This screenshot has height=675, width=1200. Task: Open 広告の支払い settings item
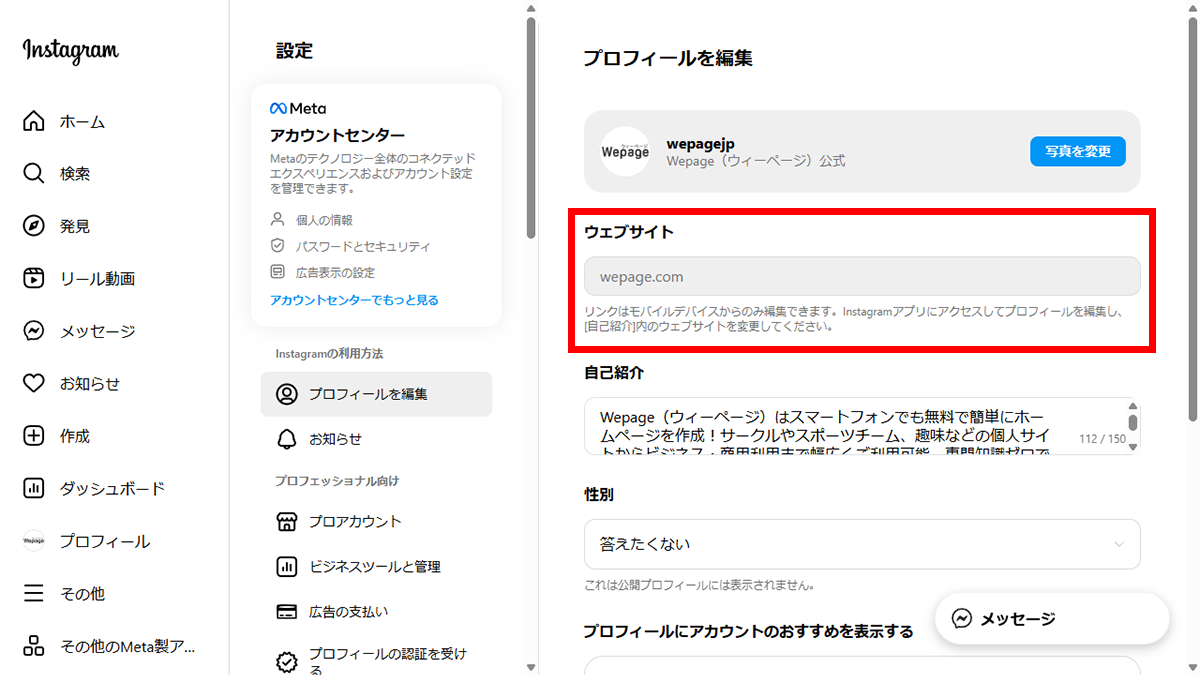point(376,611)
